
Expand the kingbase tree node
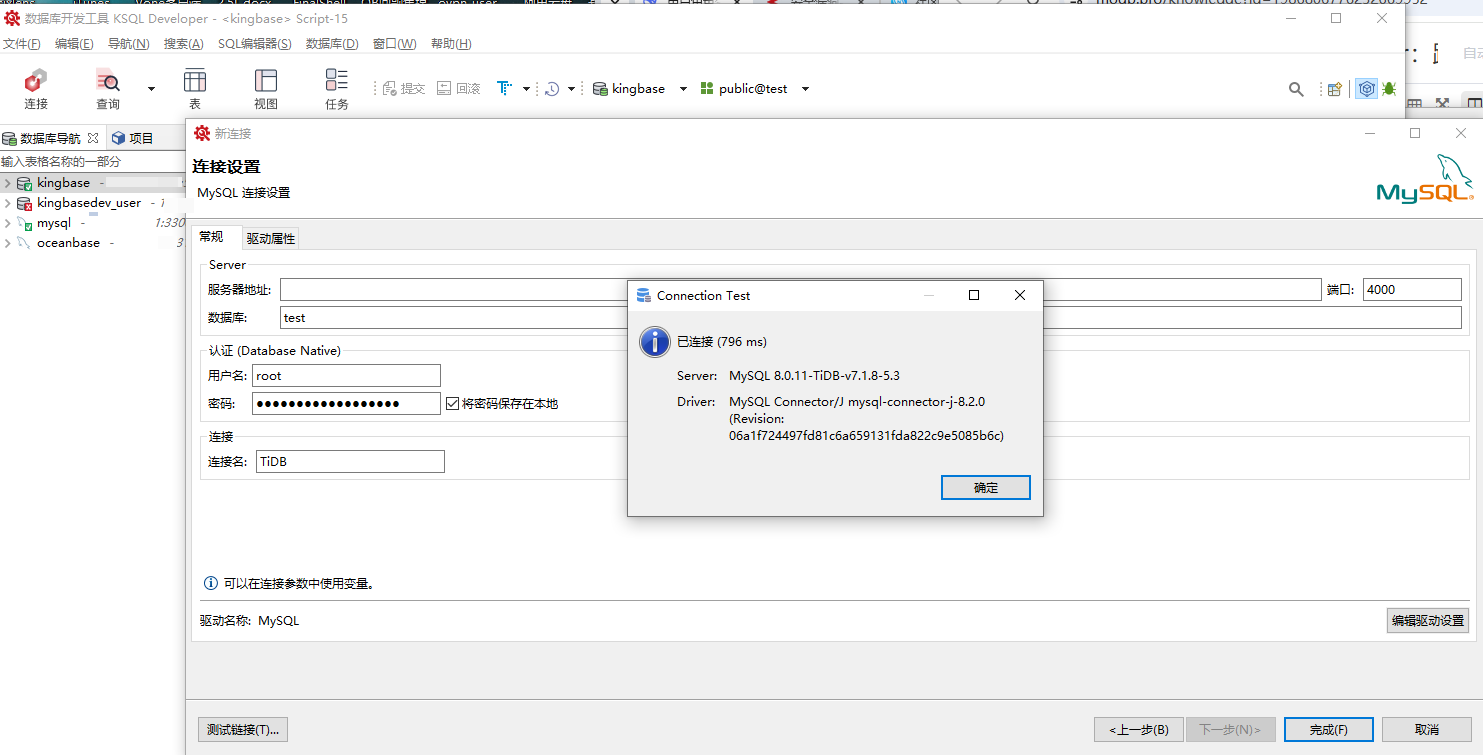[8, 184]
